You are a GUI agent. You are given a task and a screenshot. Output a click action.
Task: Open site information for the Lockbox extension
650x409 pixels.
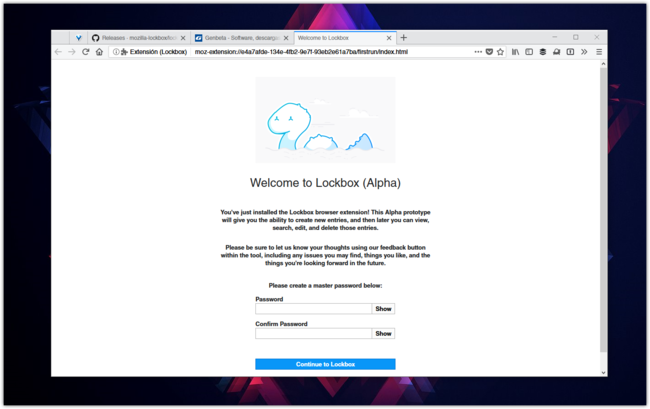click(x=116, y=52)
